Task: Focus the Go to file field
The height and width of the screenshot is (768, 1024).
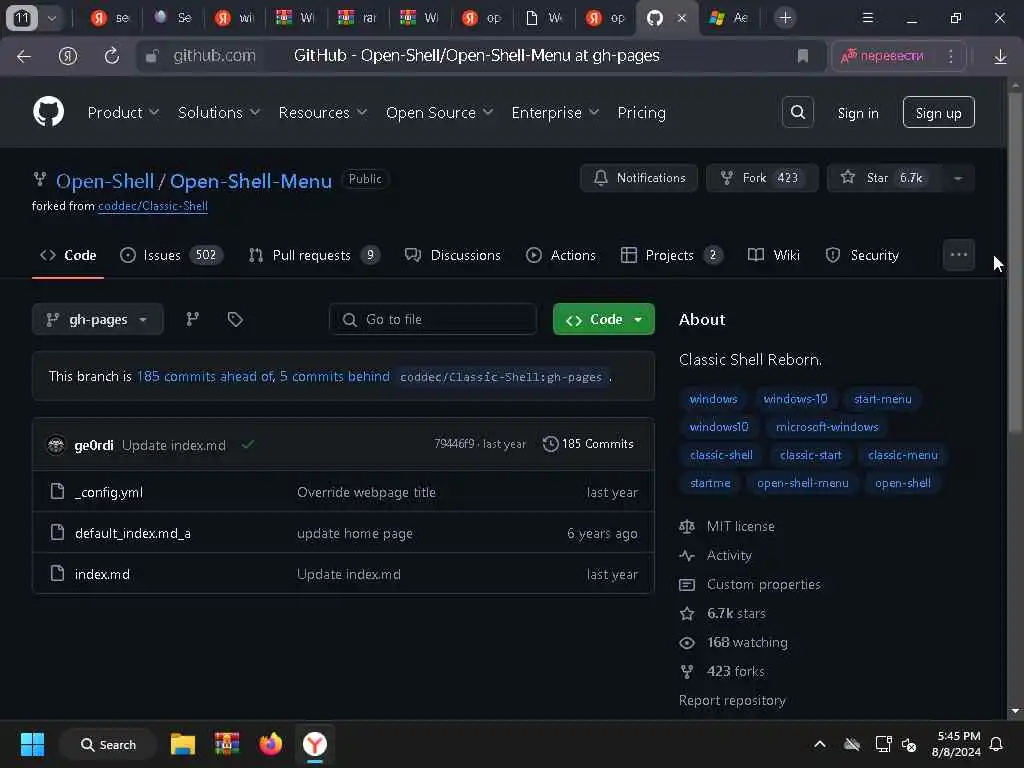Action: (433, 319)
